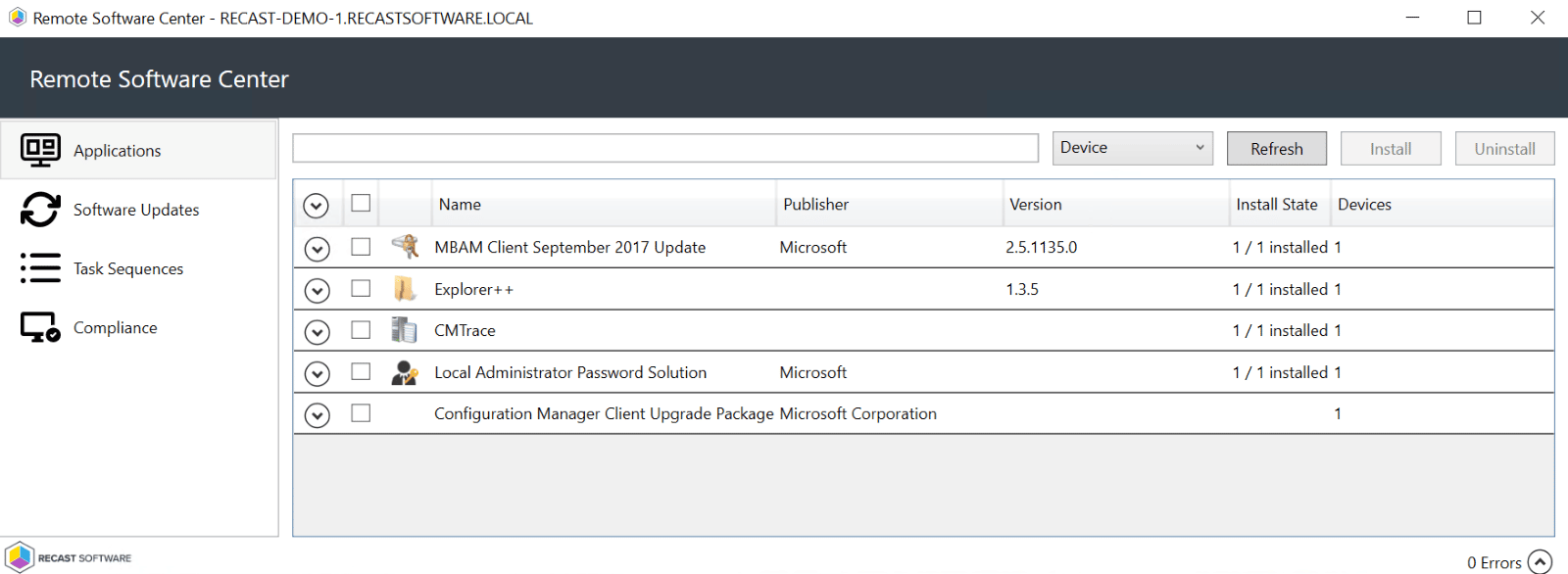The height and width of the screenshot is (574, 1568).
Task: Click the Task Sequences list icon
Action: (x=40, y=268)
